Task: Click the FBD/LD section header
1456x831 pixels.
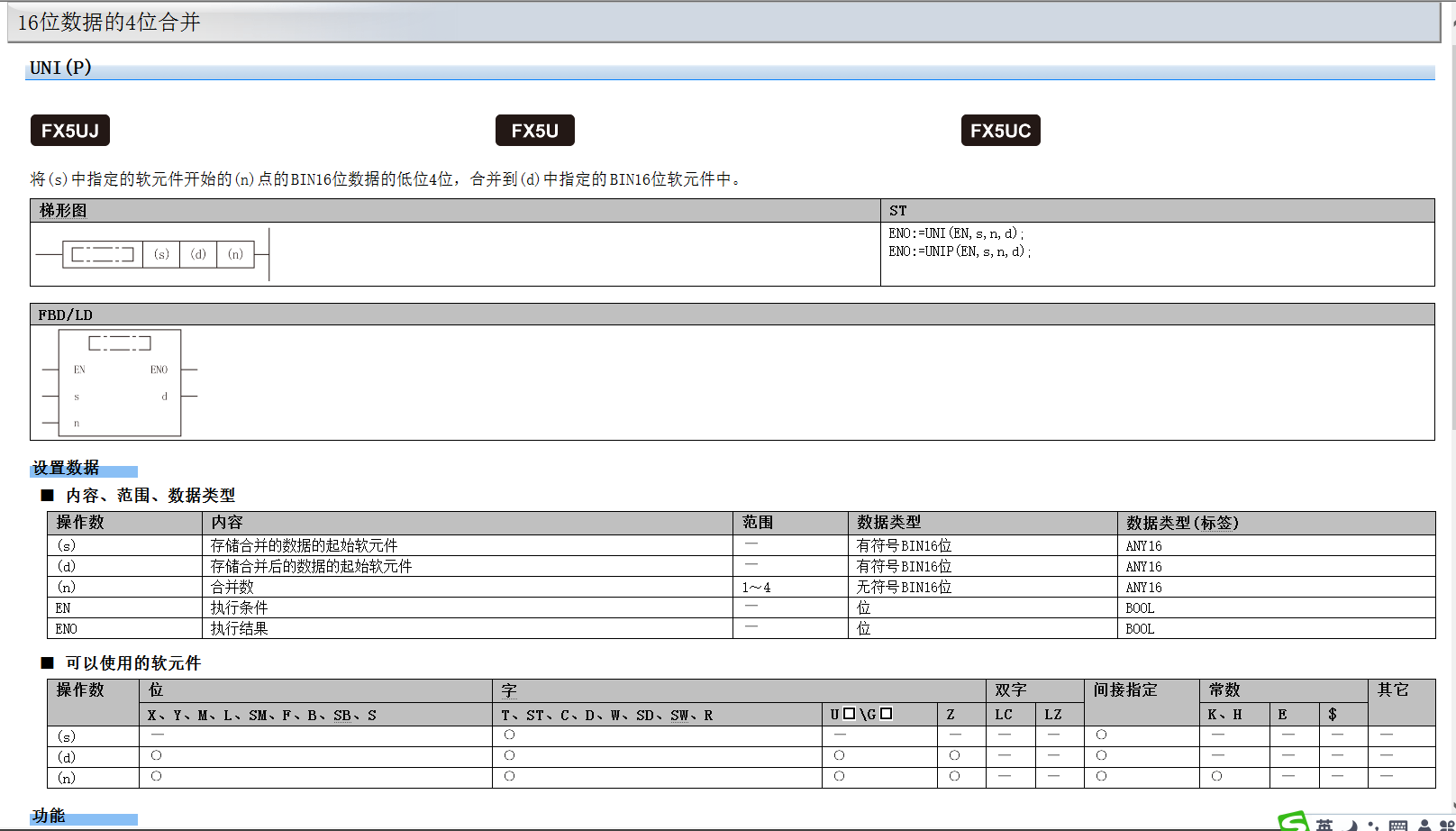Action: click(66, 315)
